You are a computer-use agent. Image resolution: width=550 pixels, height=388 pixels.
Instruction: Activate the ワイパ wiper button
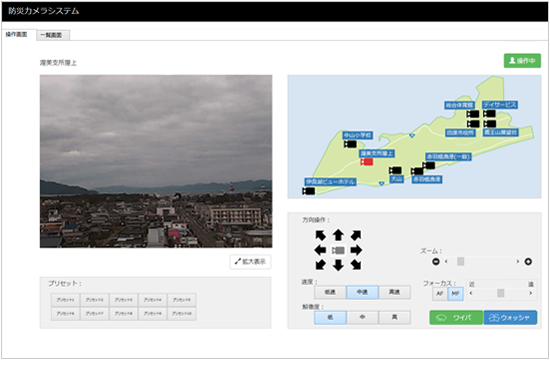point(456,317)
